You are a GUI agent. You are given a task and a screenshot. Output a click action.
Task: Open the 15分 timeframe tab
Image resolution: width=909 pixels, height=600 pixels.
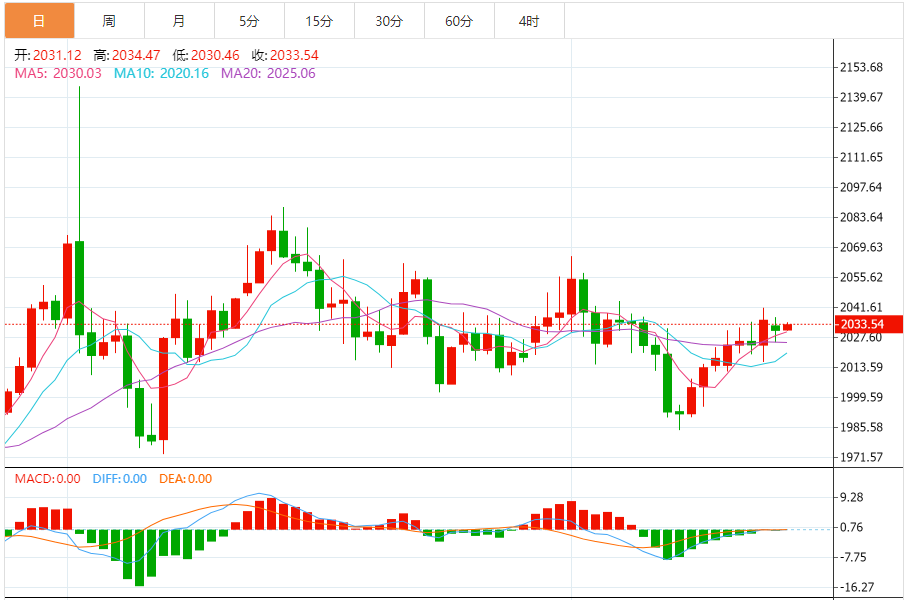319,21
